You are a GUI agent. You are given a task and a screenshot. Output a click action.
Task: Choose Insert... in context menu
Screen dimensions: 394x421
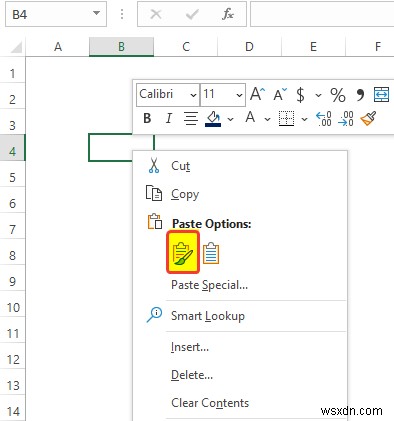tap(240, 347)
